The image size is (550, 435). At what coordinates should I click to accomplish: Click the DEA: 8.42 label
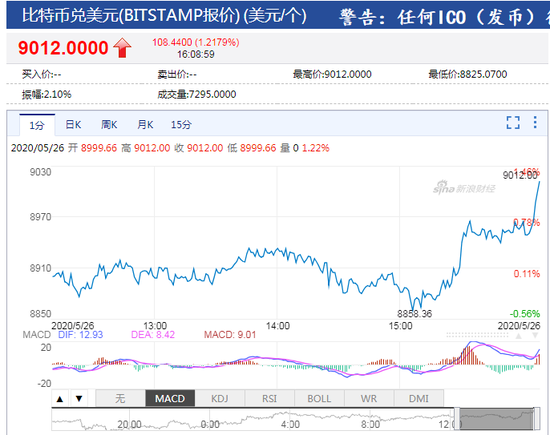153,335
